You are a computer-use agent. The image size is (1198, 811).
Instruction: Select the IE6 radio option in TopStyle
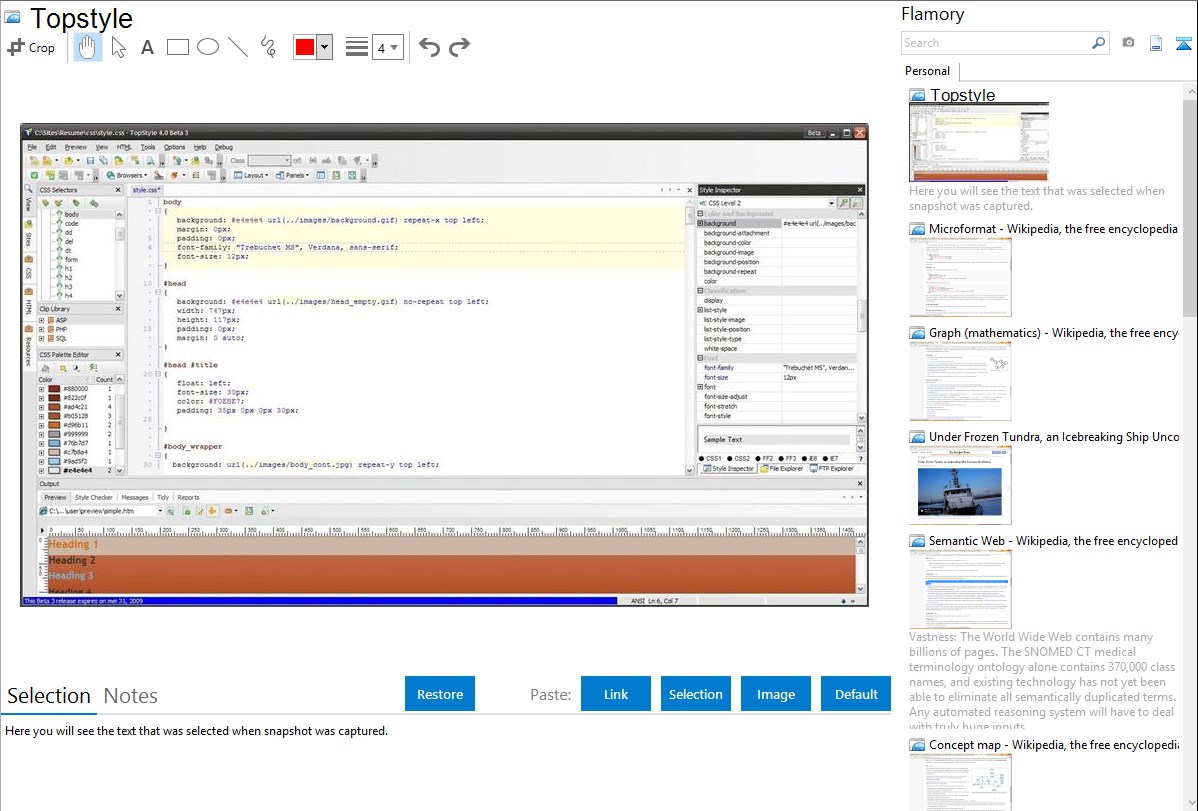point(810,459)
